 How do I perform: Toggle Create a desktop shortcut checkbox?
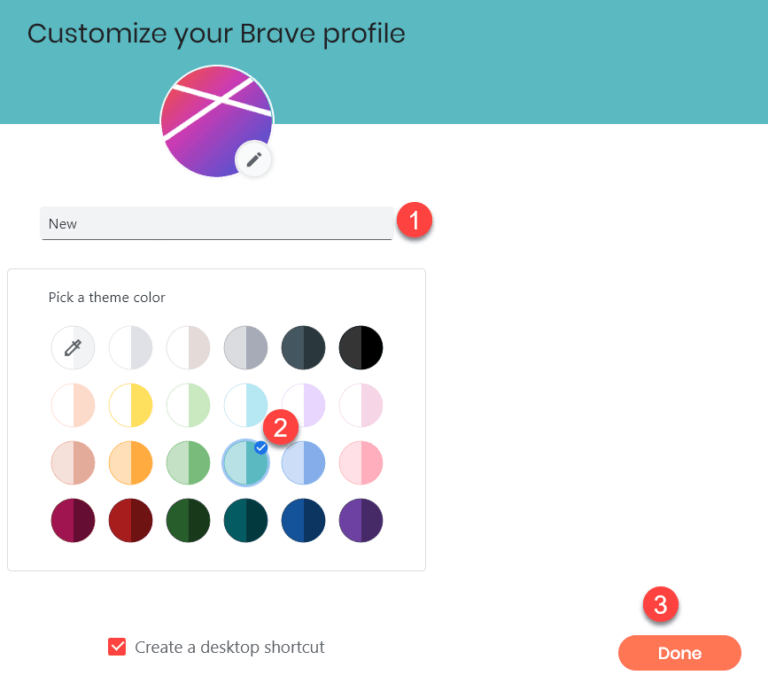point(117,647)
